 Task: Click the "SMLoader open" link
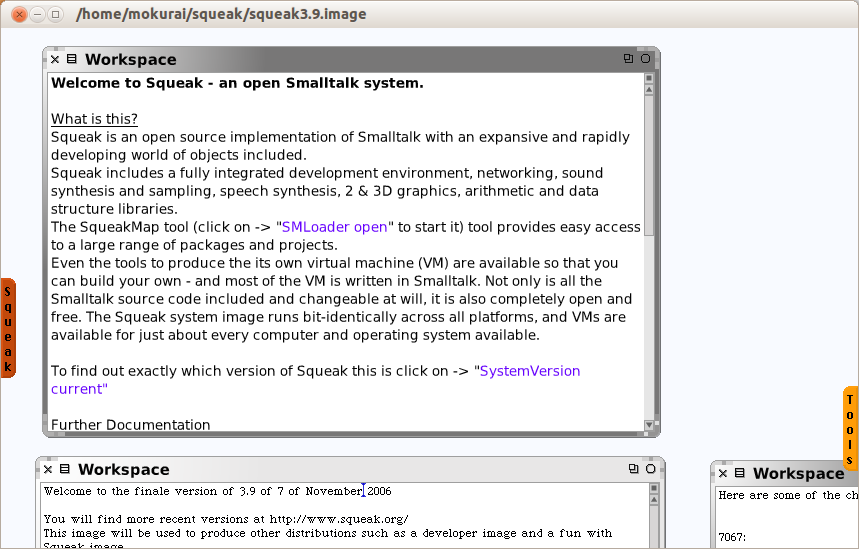pyautogui.click(x=336, y=227)
